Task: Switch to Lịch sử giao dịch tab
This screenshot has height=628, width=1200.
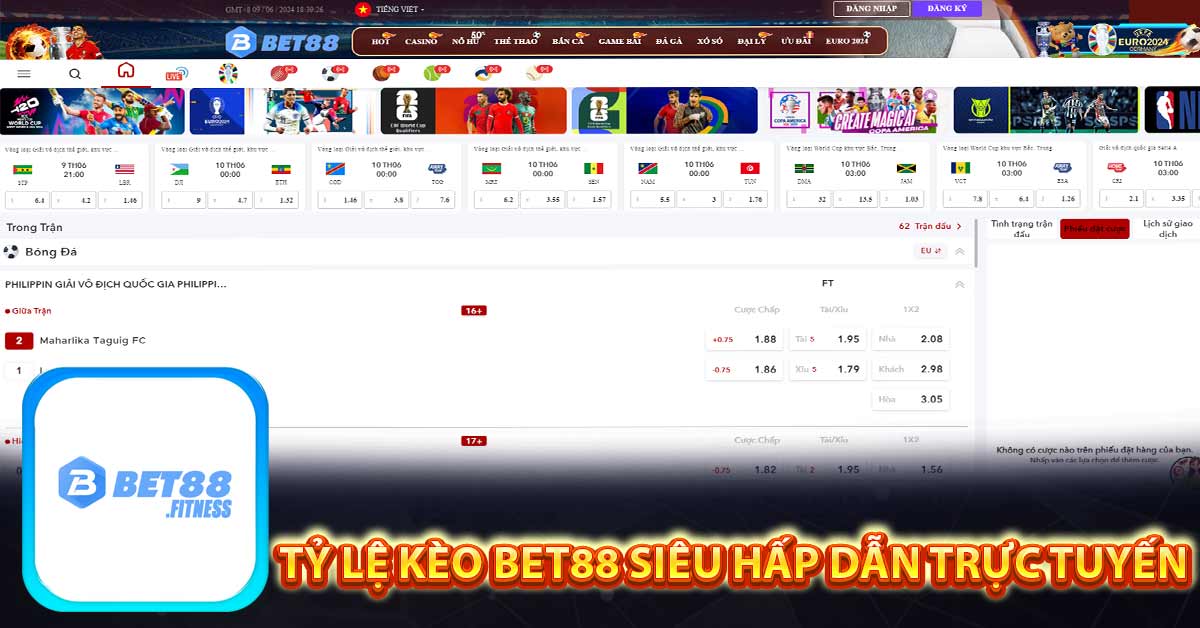Action: point(1167,229)
